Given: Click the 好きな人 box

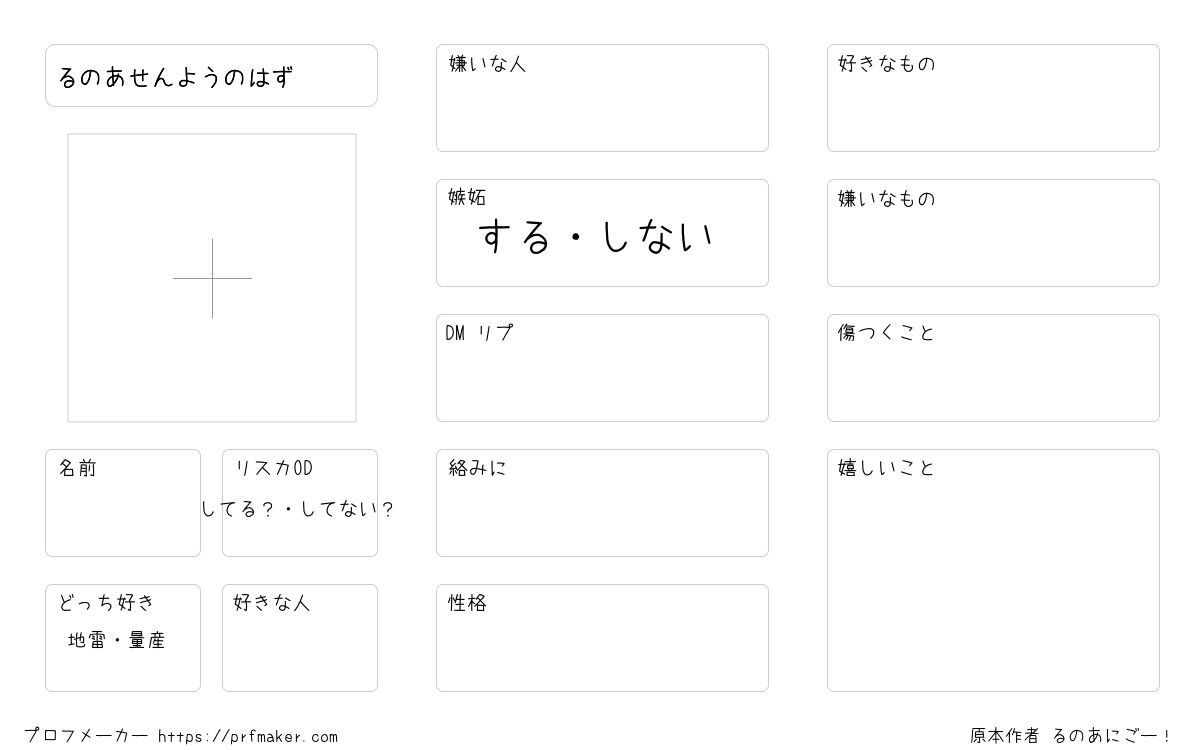Looking at the screenshot, I should pos(300,638).
